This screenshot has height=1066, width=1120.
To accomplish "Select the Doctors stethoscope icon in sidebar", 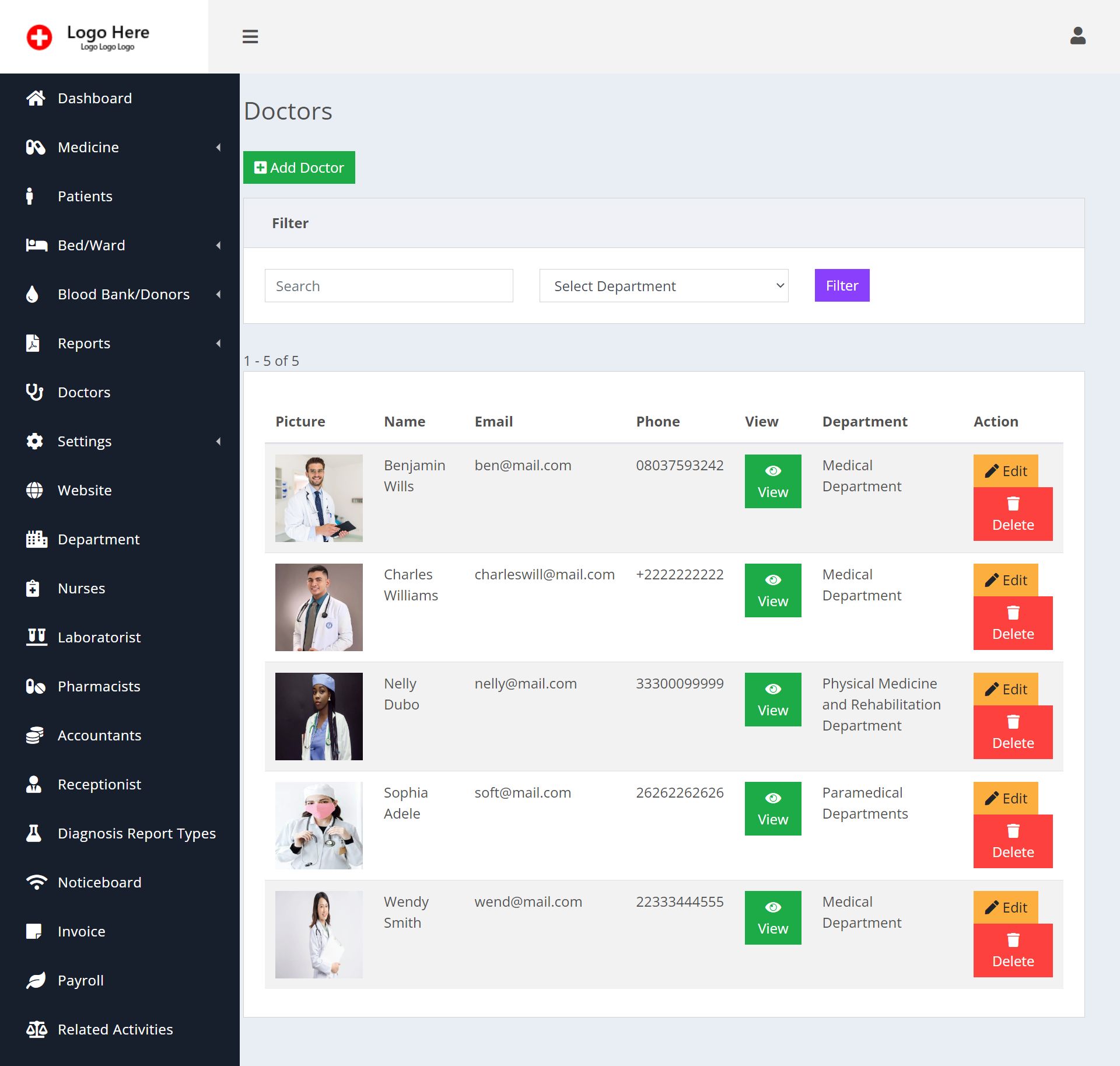I will (35, 392).
